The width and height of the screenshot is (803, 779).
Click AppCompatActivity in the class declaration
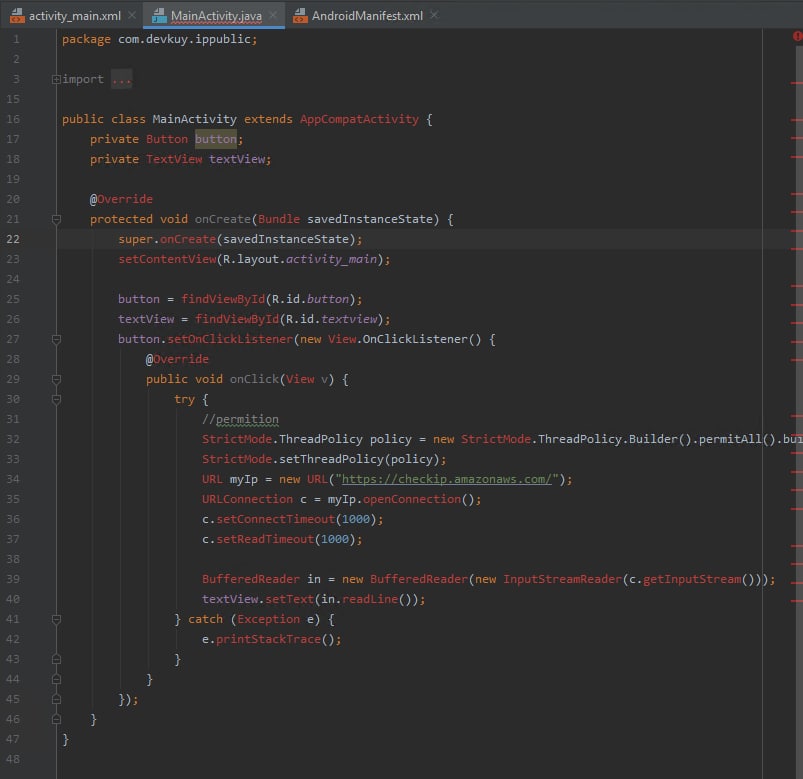[359, 119]
